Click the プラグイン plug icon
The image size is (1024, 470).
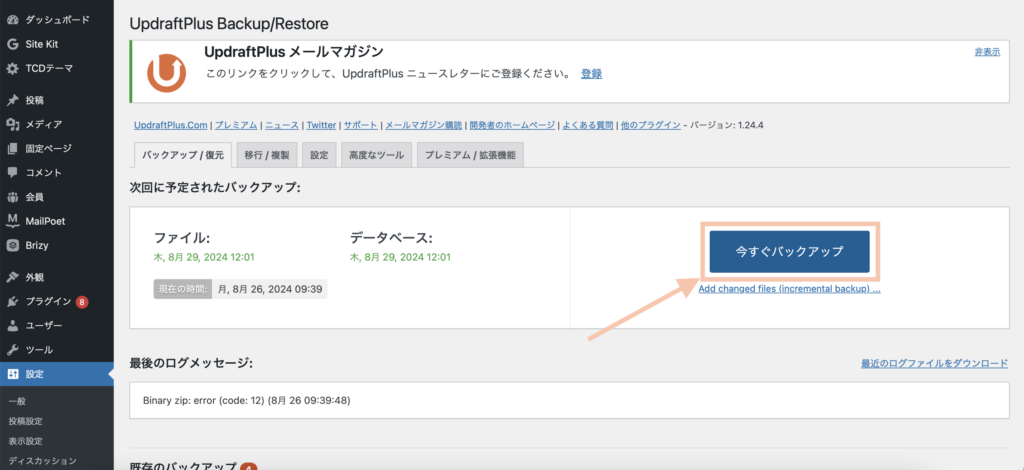[x=12, y=302]
